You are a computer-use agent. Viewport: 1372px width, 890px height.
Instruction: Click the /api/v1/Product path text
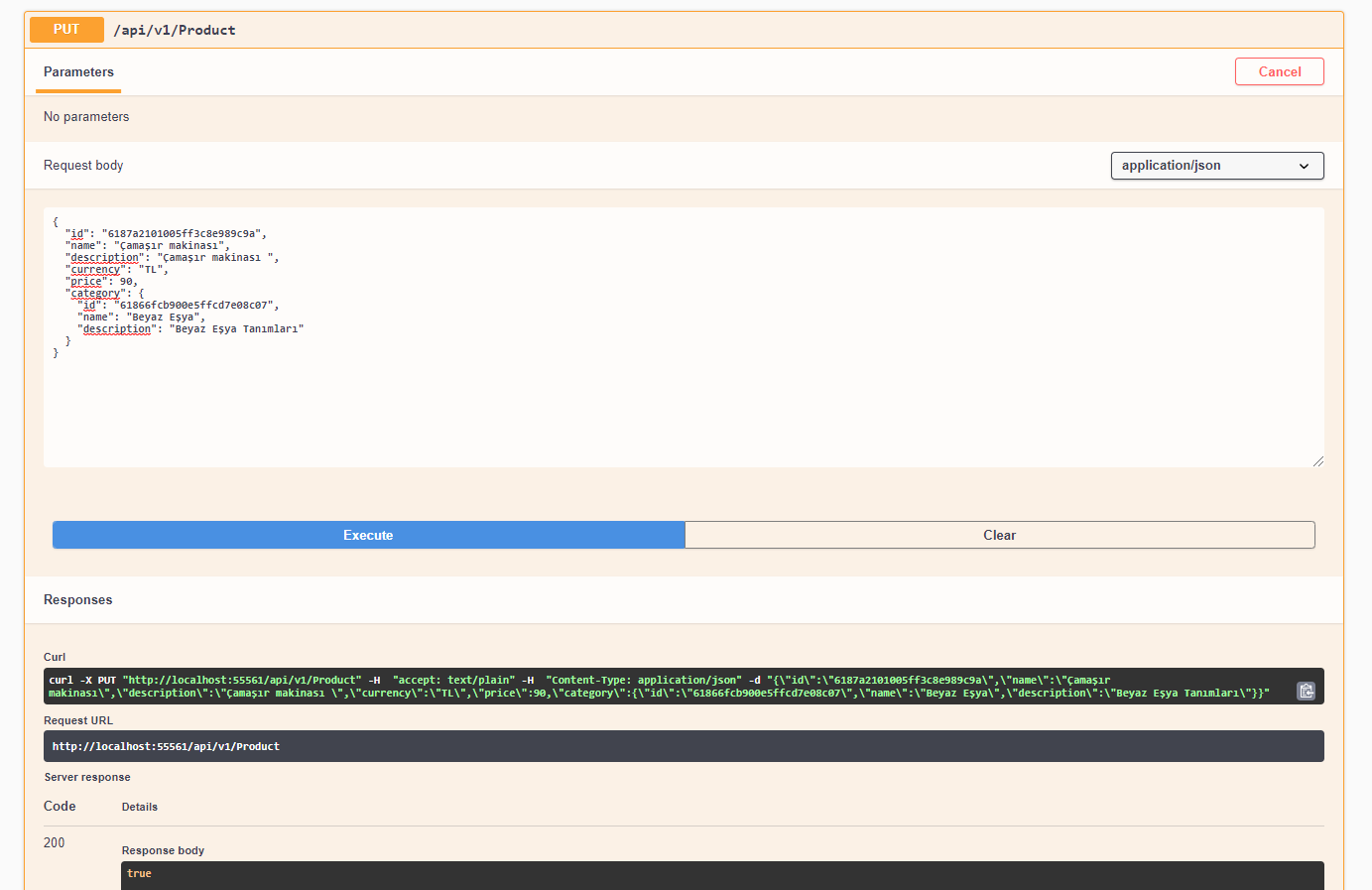point(175,31)
